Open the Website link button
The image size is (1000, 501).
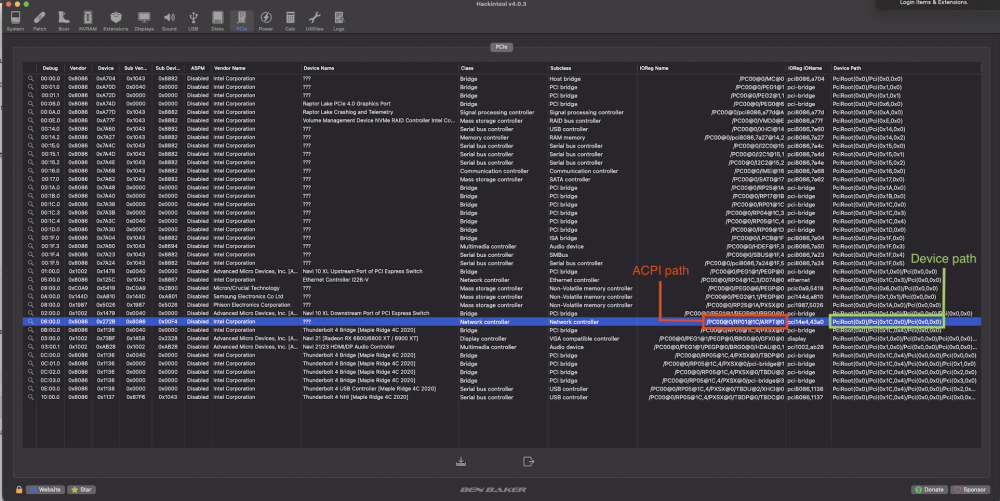coord(45,490)
